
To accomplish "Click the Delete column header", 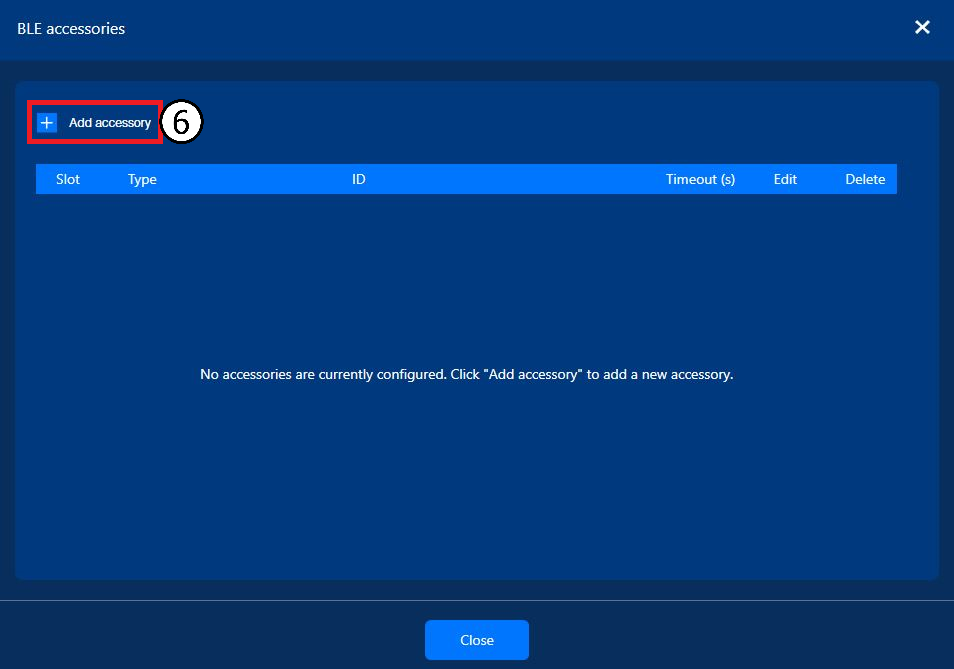I will tap(865, 179).
